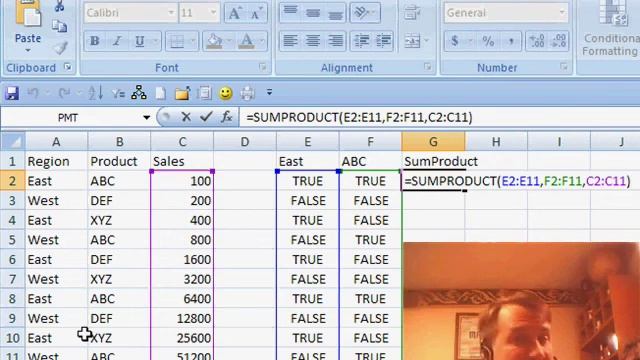Toggle Underline formatting
The image size is (640, 360).
(140, 41)
